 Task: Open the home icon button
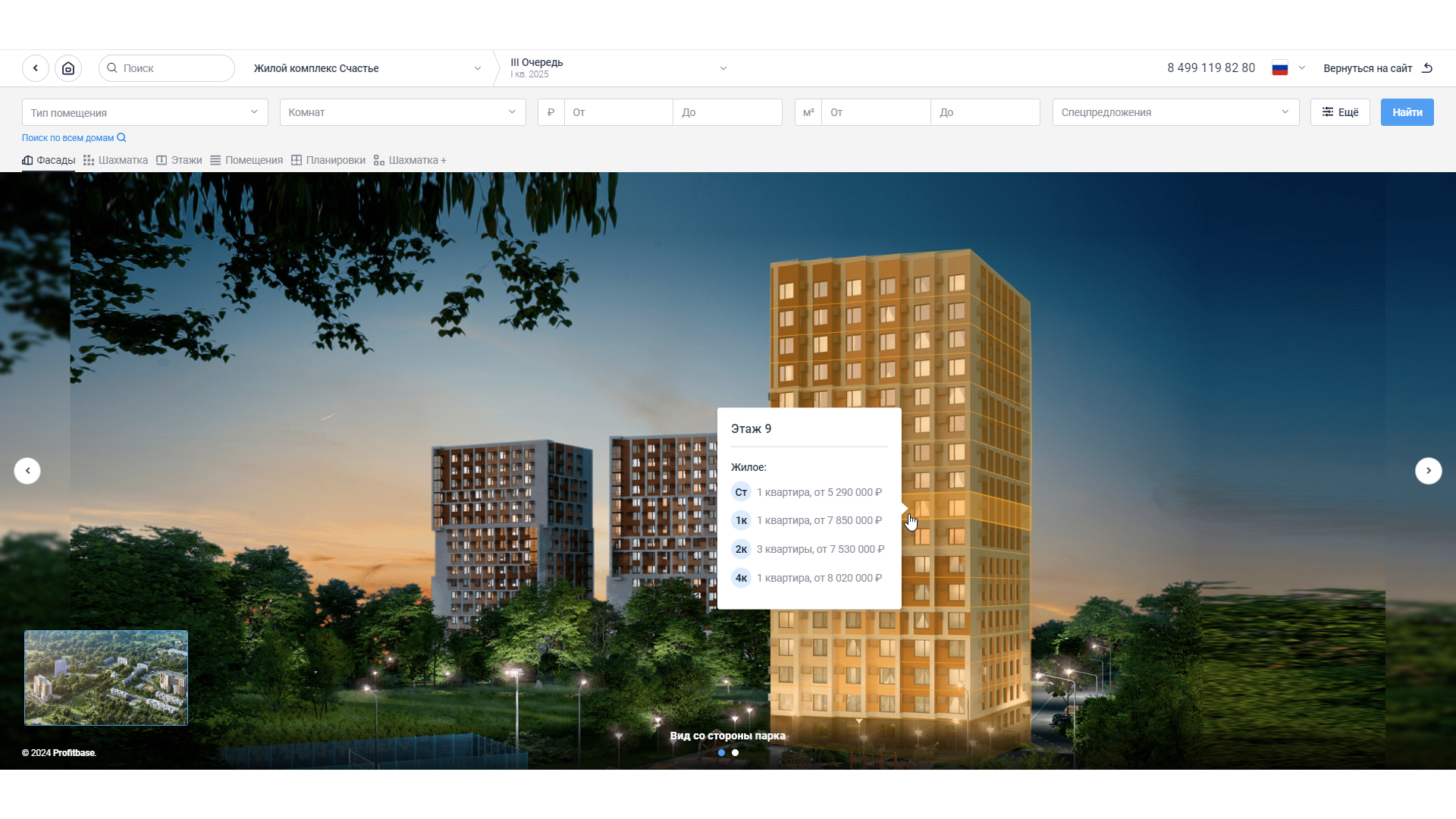68,68
